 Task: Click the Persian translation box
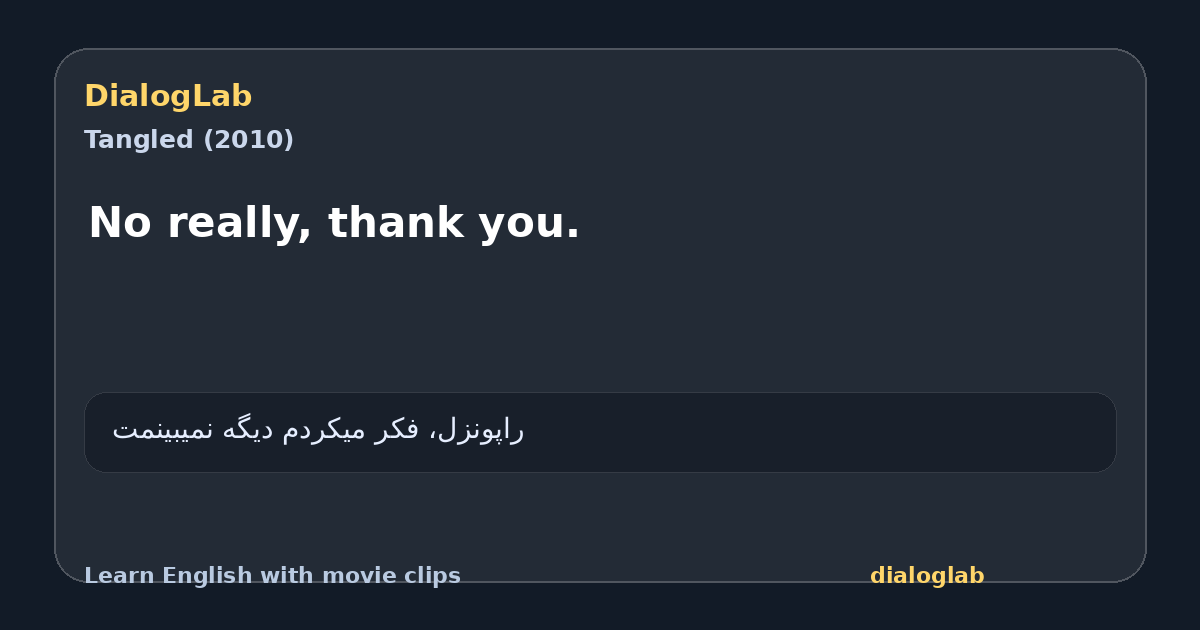point(600,432)
